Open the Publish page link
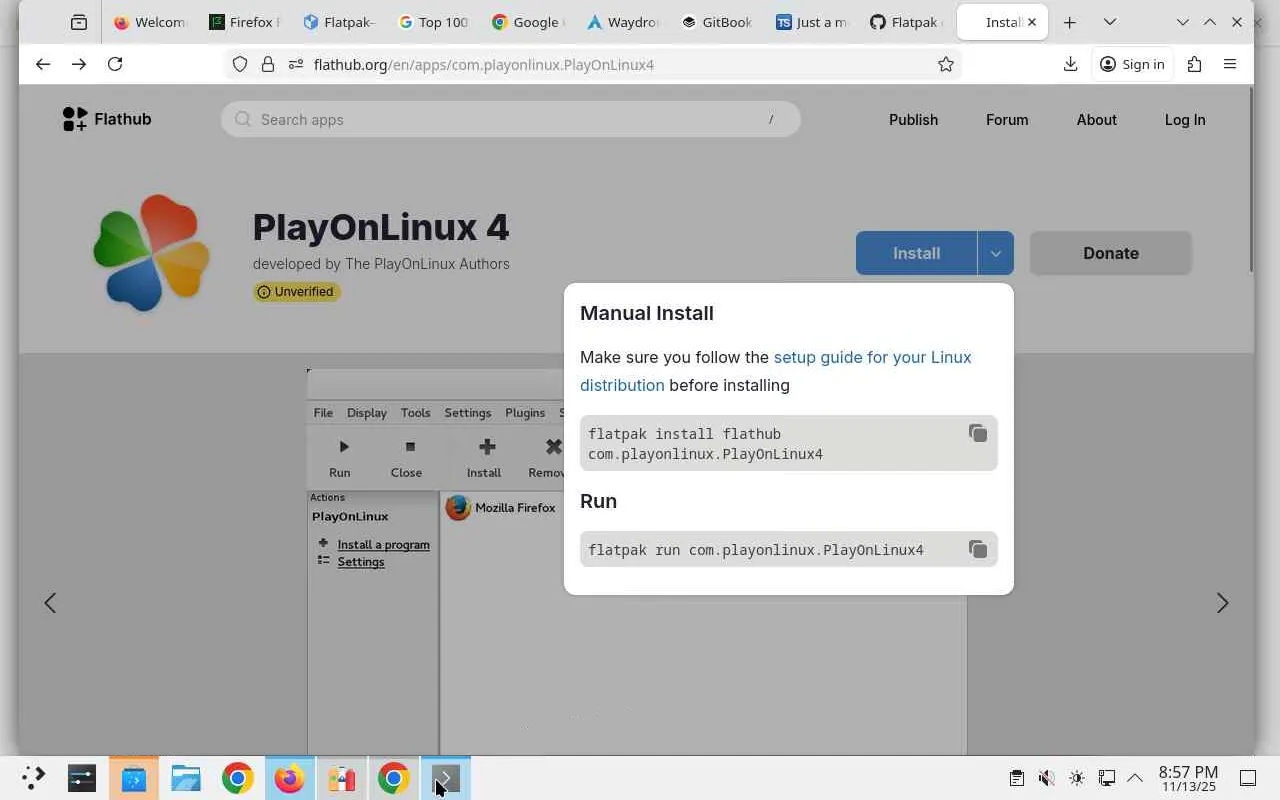1280x800 pixels. tap(913, 119)
